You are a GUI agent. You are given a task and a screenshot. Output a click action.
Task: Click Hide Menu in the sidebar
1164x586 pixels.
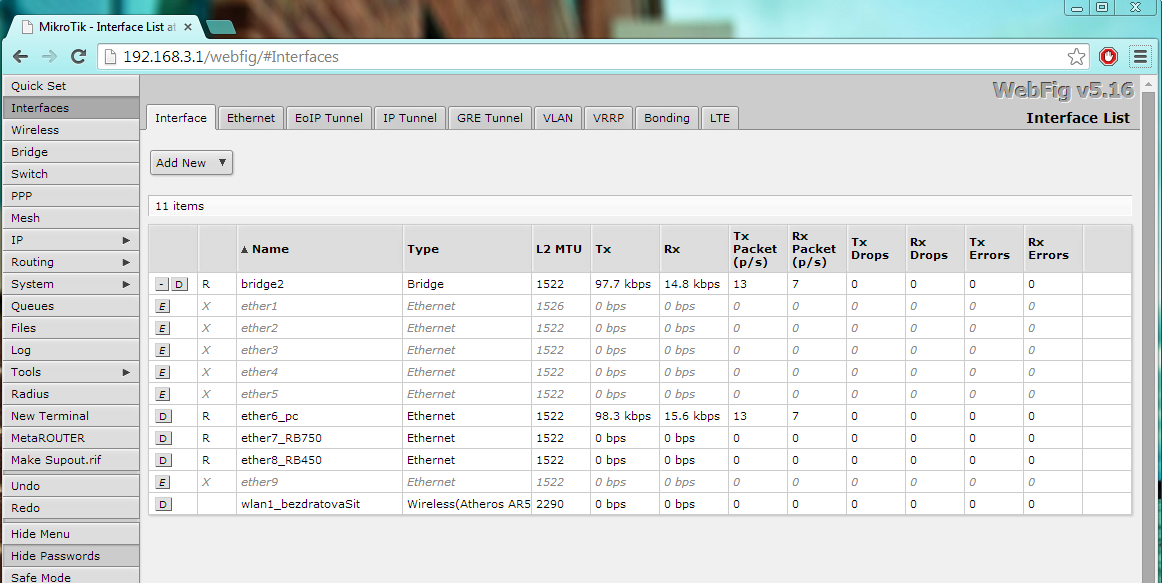[x=71, y=534]
